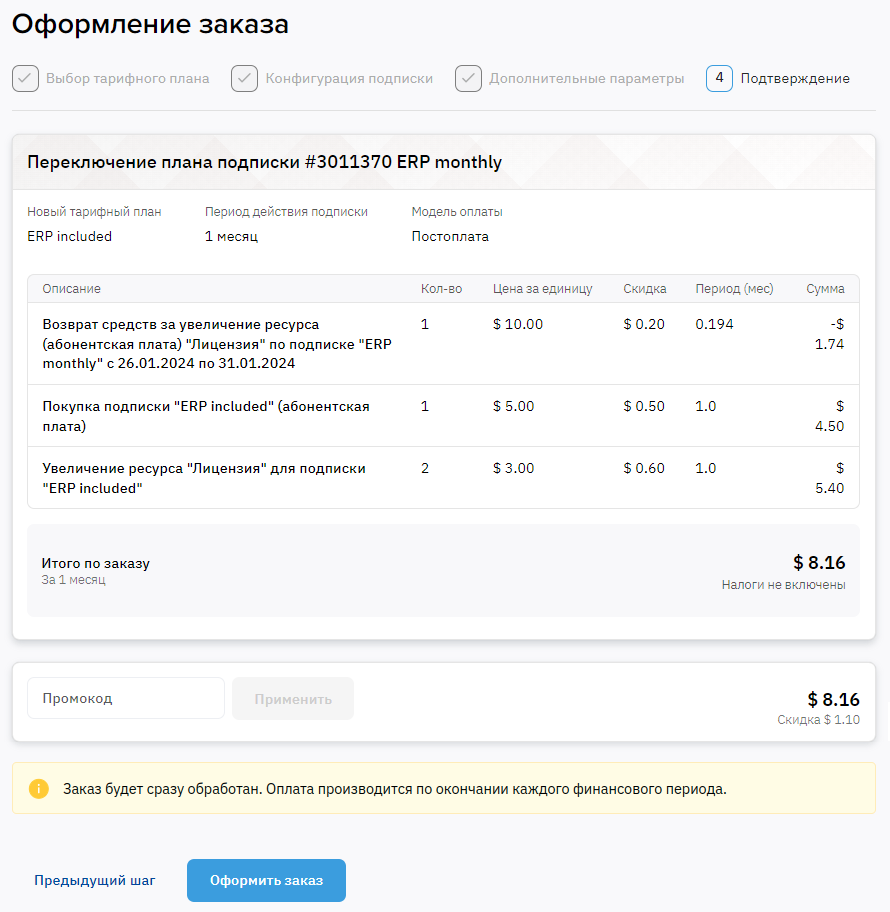Viewport: 890px width, 912px height.
Task: Click the Сумма column header
Action: tap(825, 288)
